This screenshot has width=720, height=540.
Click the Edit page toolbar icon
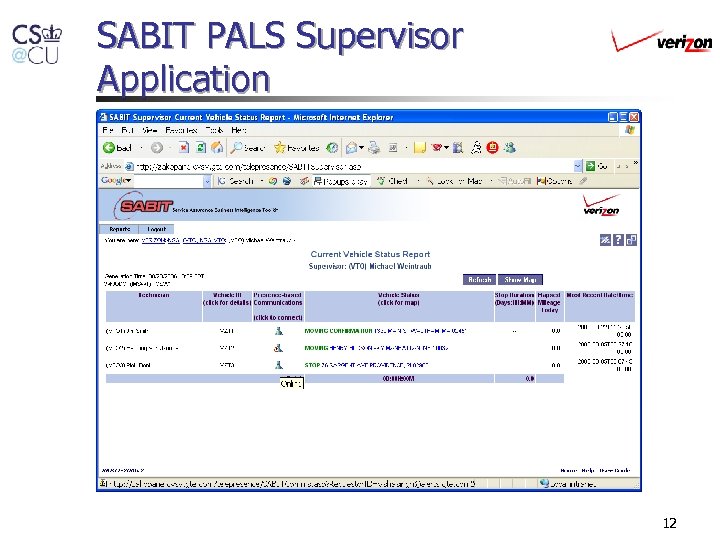coord(393,148)
